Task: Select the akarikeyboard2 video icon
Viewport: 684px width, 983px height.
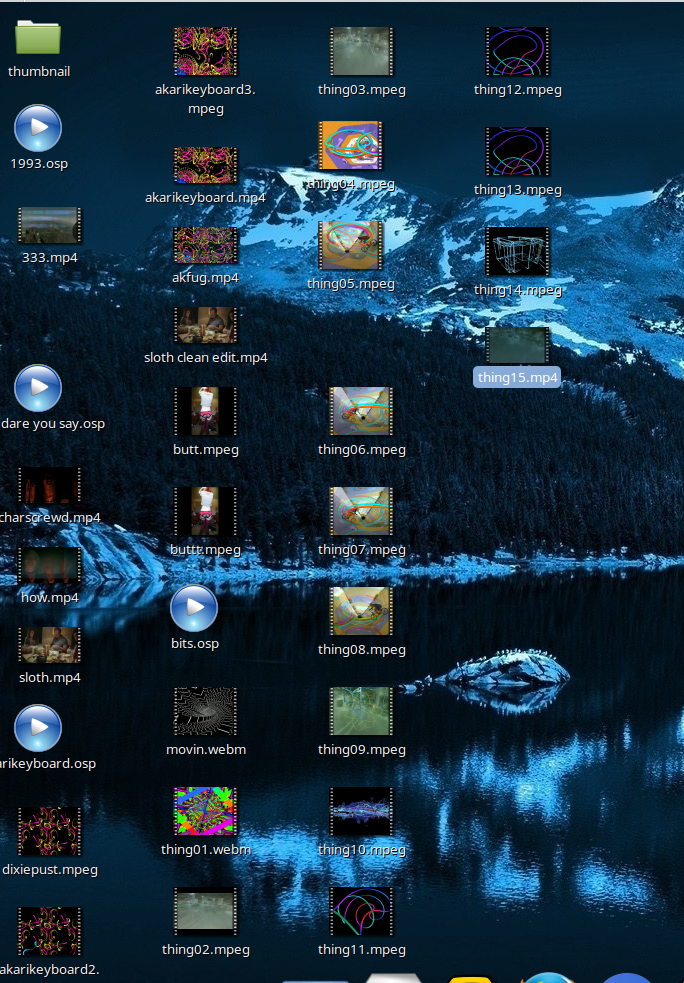Action: (50, 931)
